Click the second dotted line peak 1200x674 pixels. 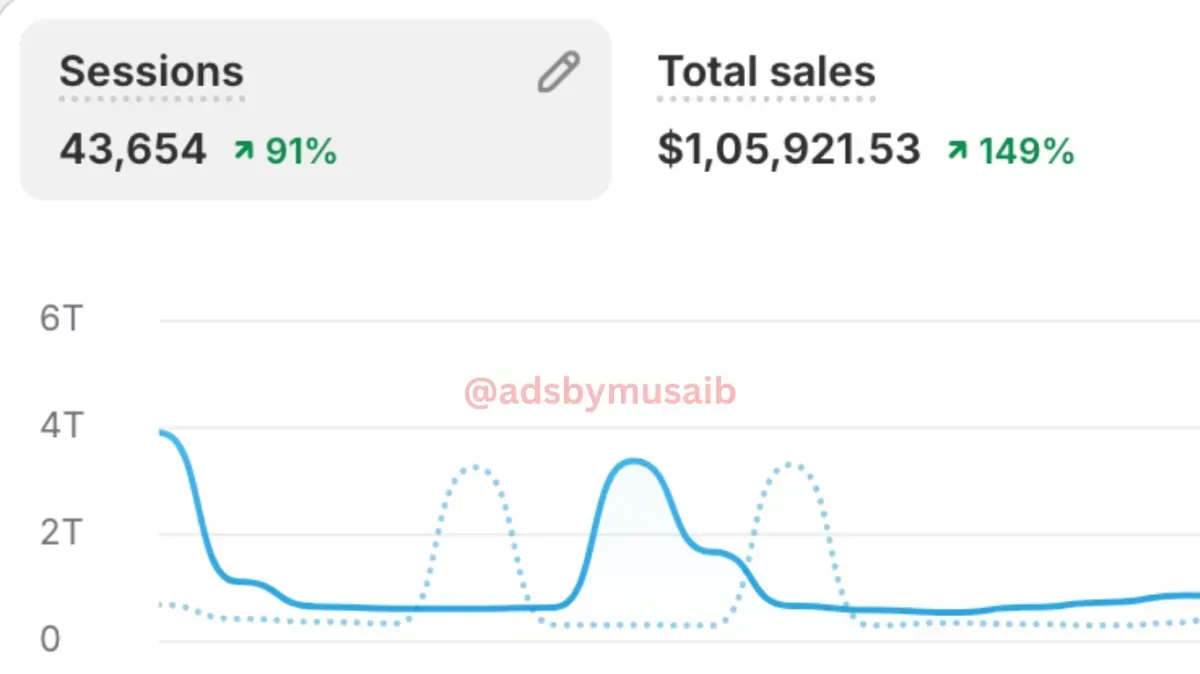click(x=791, y=465)
